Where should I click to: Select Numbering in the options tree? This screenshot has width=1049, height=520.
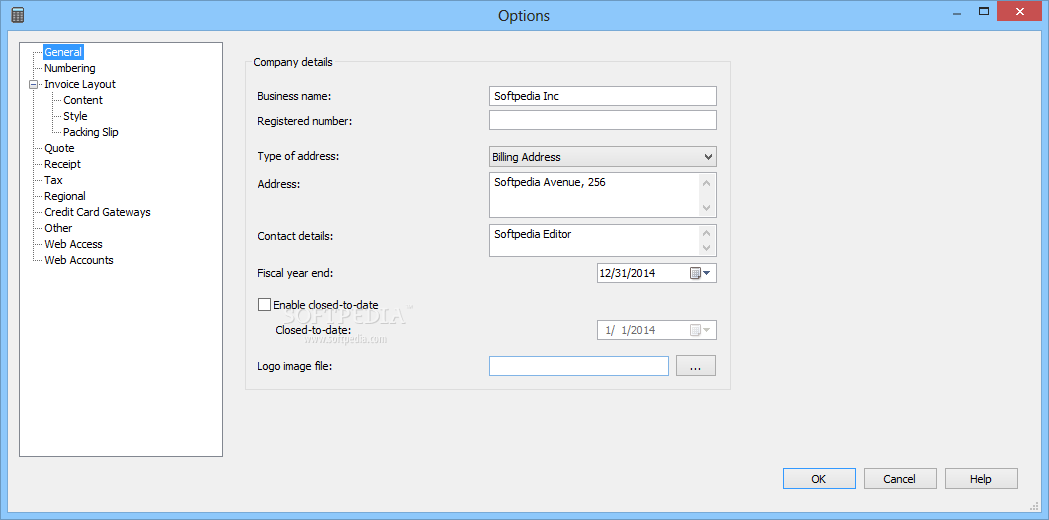click(70, 68)
